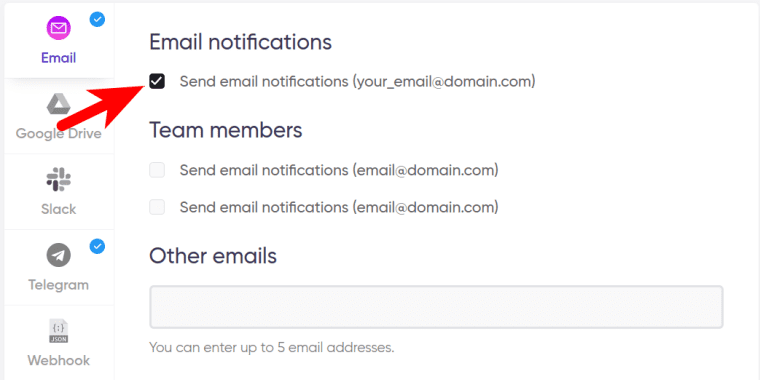
Task: Click the blue checkmark badge beside Telegram
Action: 97,247
